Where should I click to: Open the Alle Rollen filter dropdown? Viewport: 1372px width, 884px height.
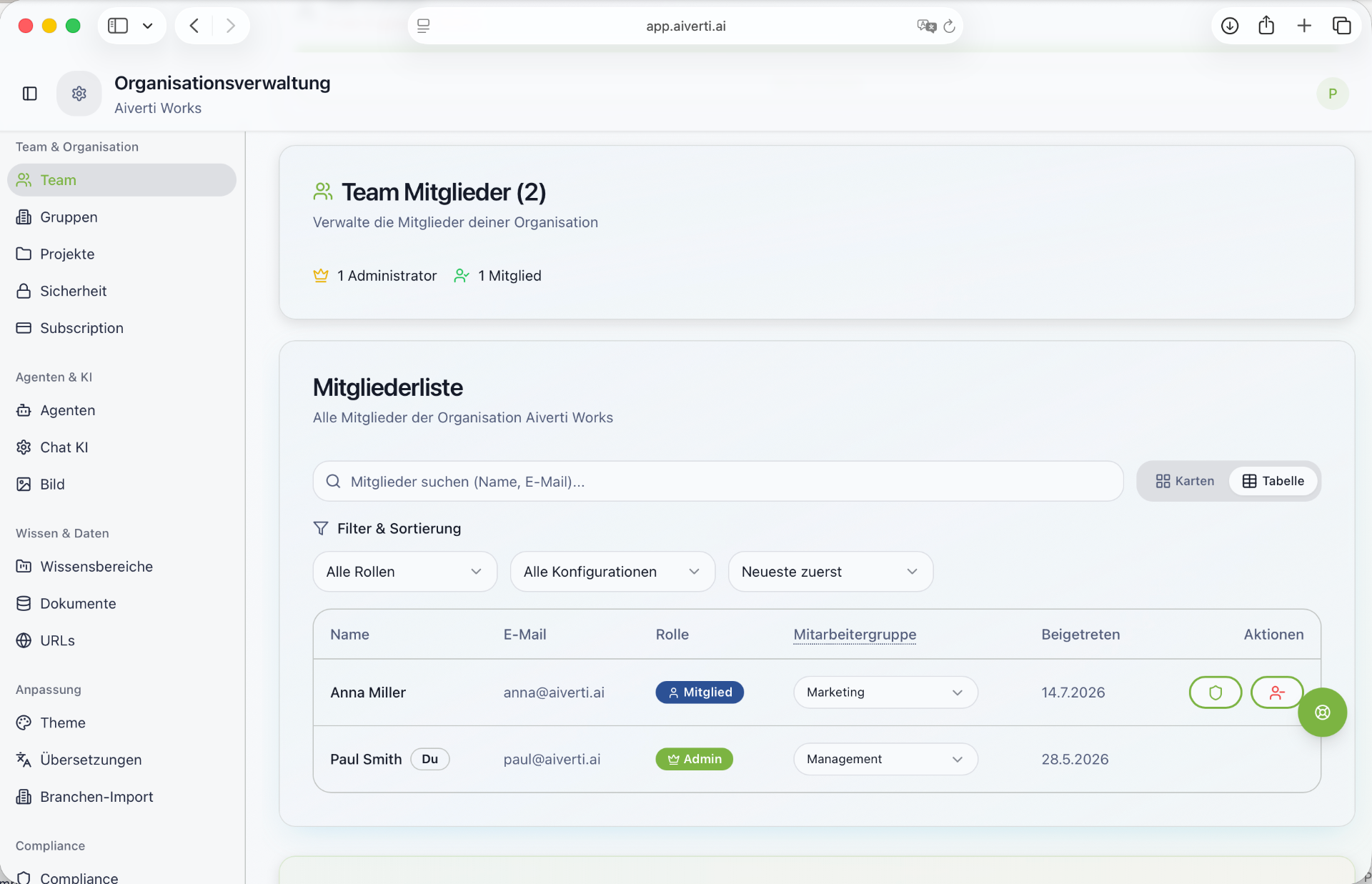[x=404, y=572]
